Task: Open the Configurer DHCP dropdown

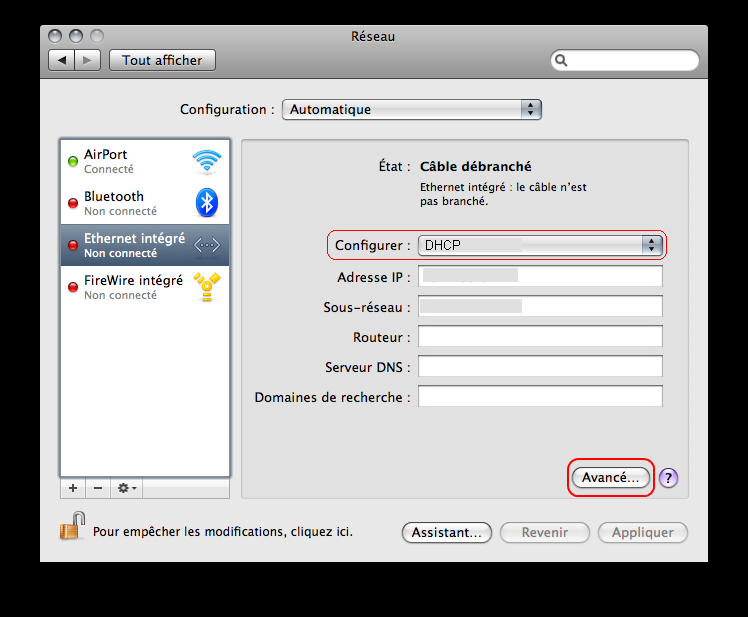Action: pyautogui.click(x=540, y=245)
